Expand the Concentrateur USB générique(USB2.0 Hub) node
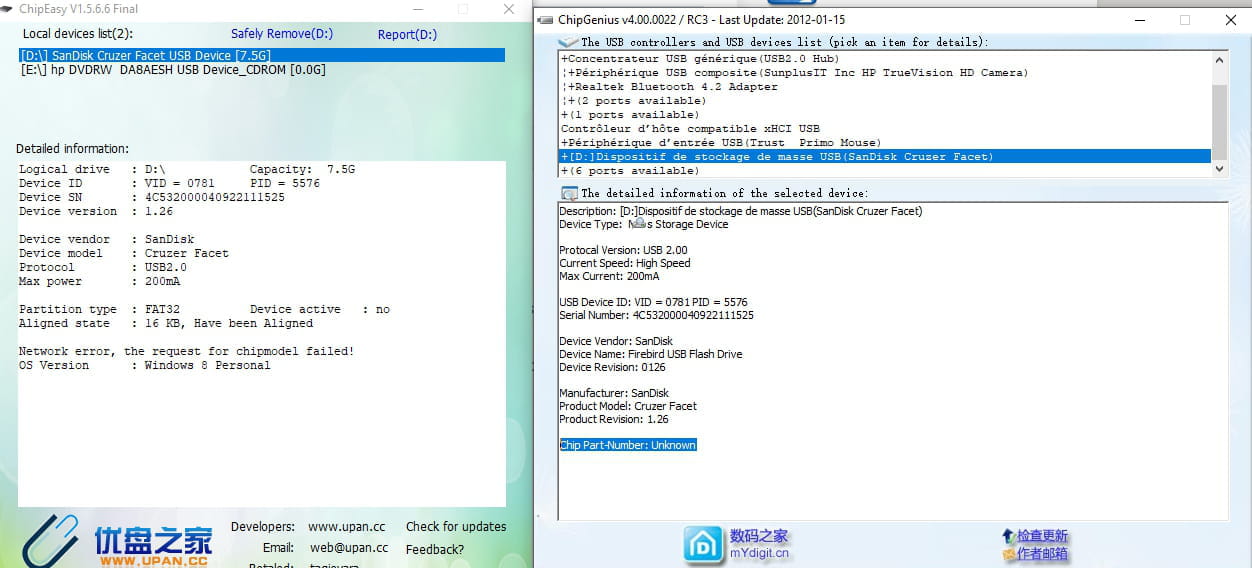The width and height of the screenshot is (1252, 568). (x=700, y=59)
